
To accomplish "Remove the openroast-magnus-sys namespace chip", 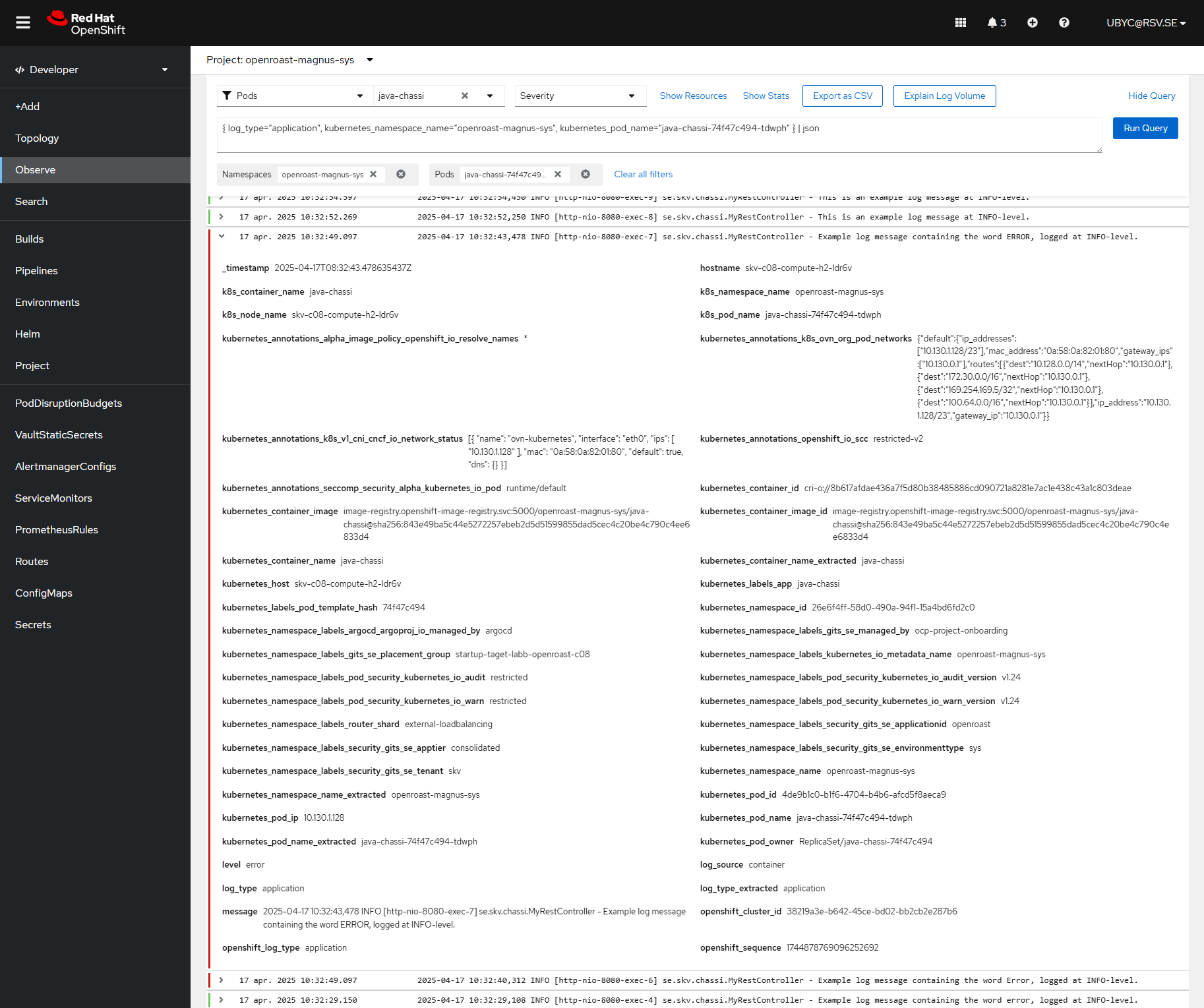I will pyautogui.click(x=373, y=175).
